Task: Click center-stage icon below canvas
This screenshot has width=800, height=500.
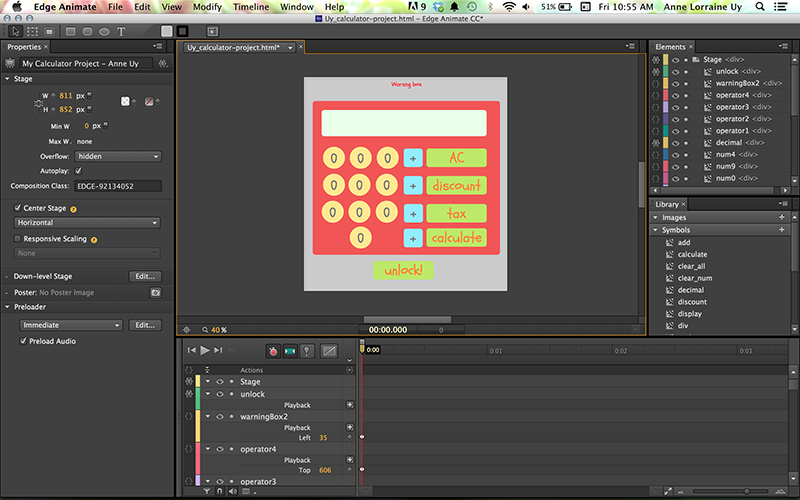Action: (x=187, y=330)
